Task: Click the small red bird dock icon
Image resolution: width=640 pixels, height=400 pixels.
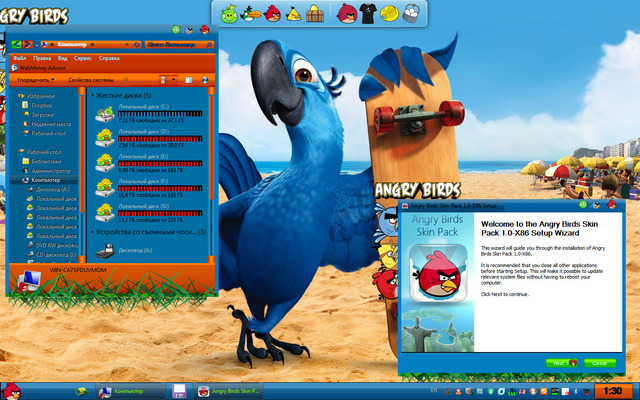Action: click(x=273, y=13)
